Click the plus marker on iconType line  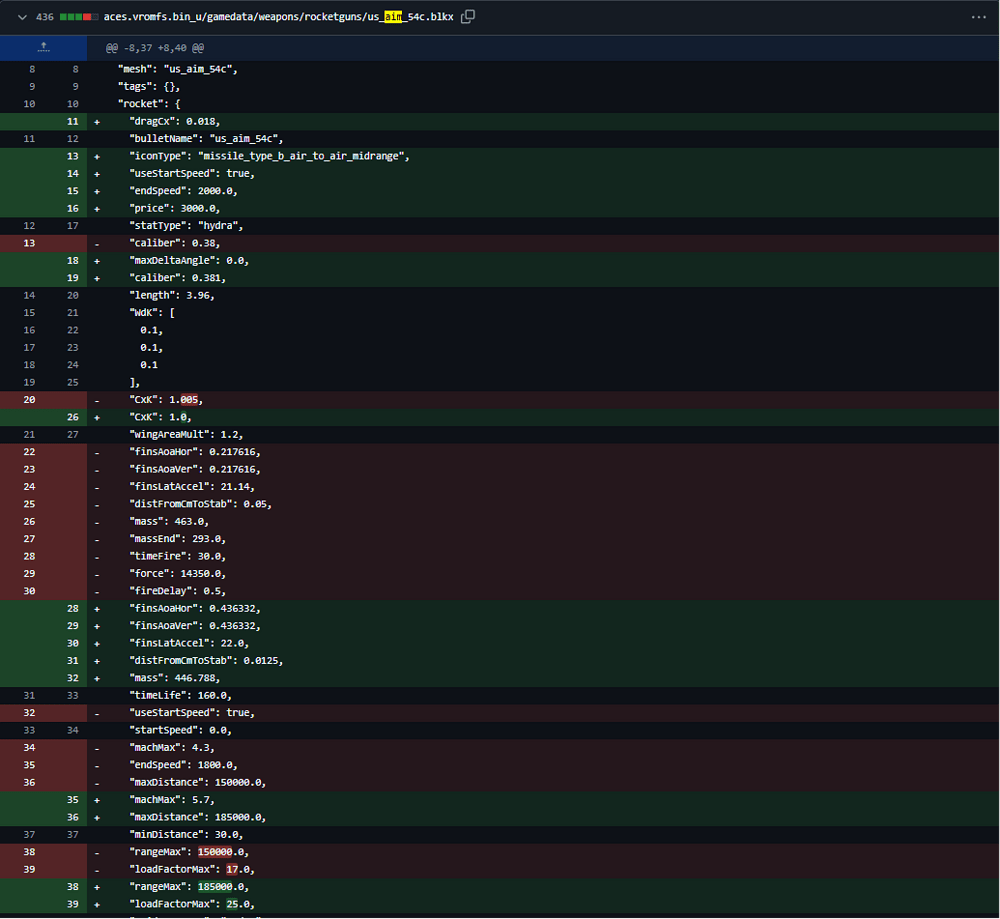[97, 156]
